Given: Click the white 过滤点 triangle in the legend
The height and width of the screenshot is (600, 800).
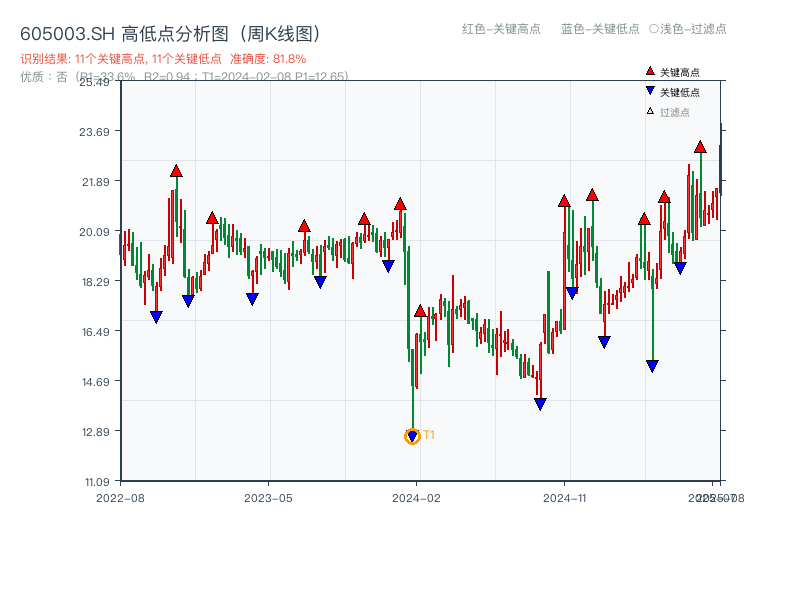Looking at the screenshot, I should pyautogui.click(x=650, y=111).
